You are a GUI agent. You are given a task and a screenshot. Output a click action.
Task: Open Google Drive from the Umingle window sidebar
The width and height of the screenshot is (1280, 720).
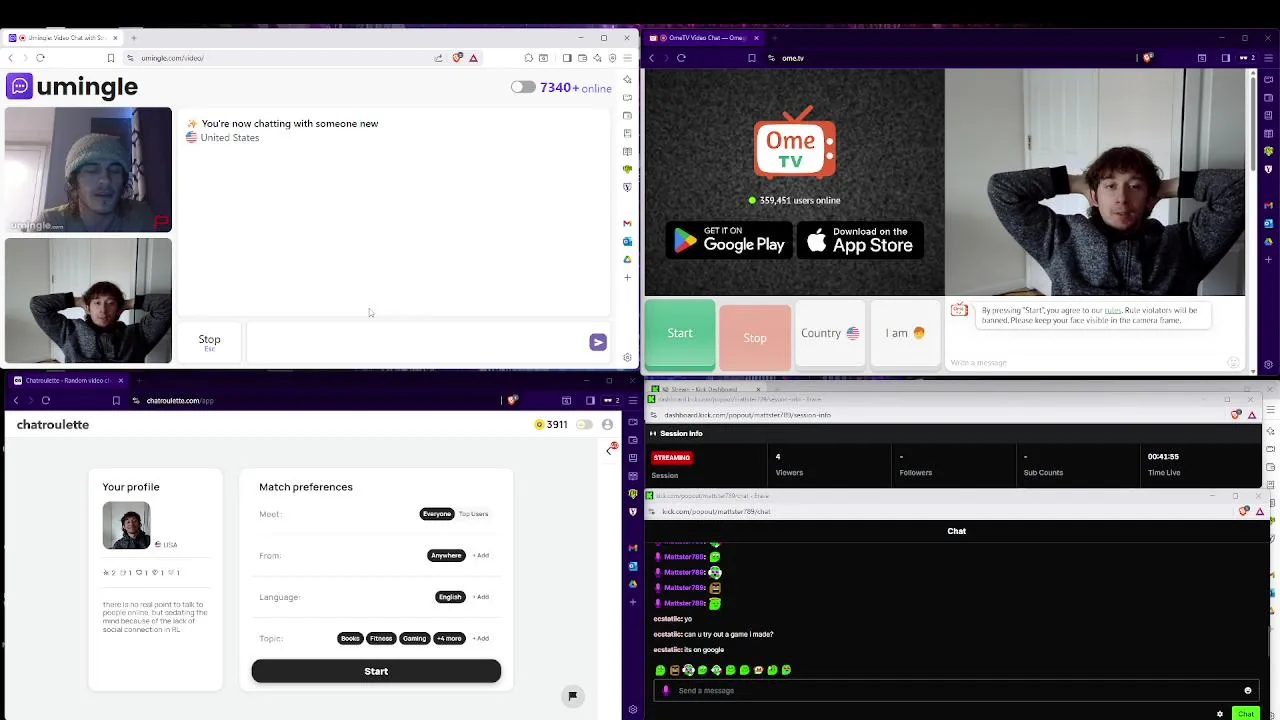[x=627, y=259]
